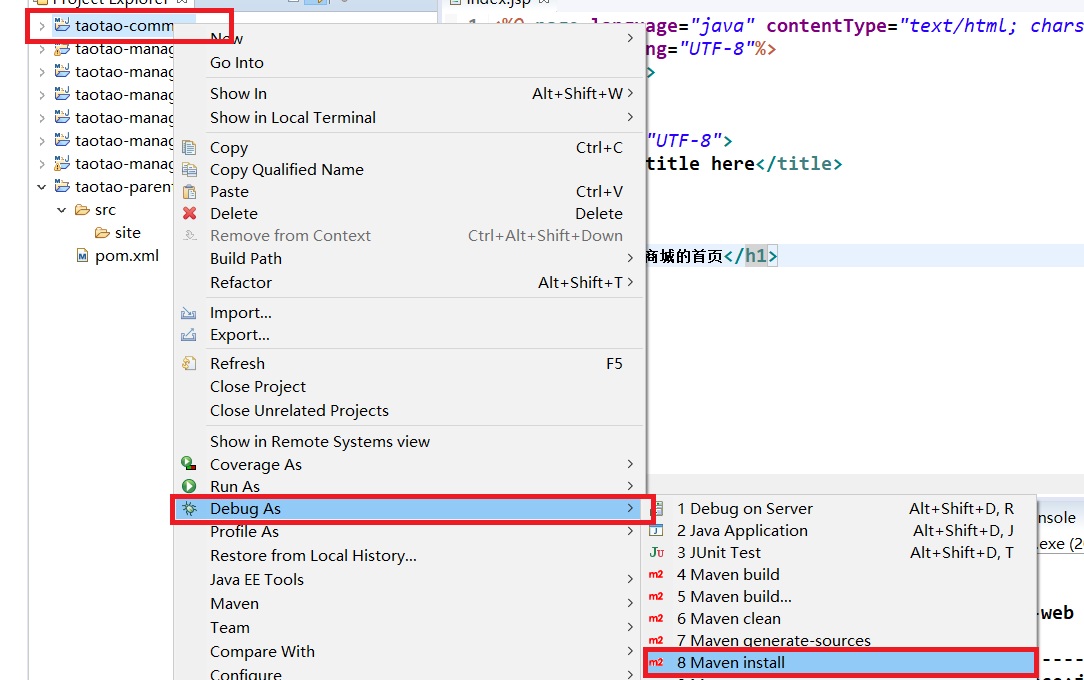Choose Restore from Local History
The height and width of the screenshot is (680, 1084).
click(313, 556)
